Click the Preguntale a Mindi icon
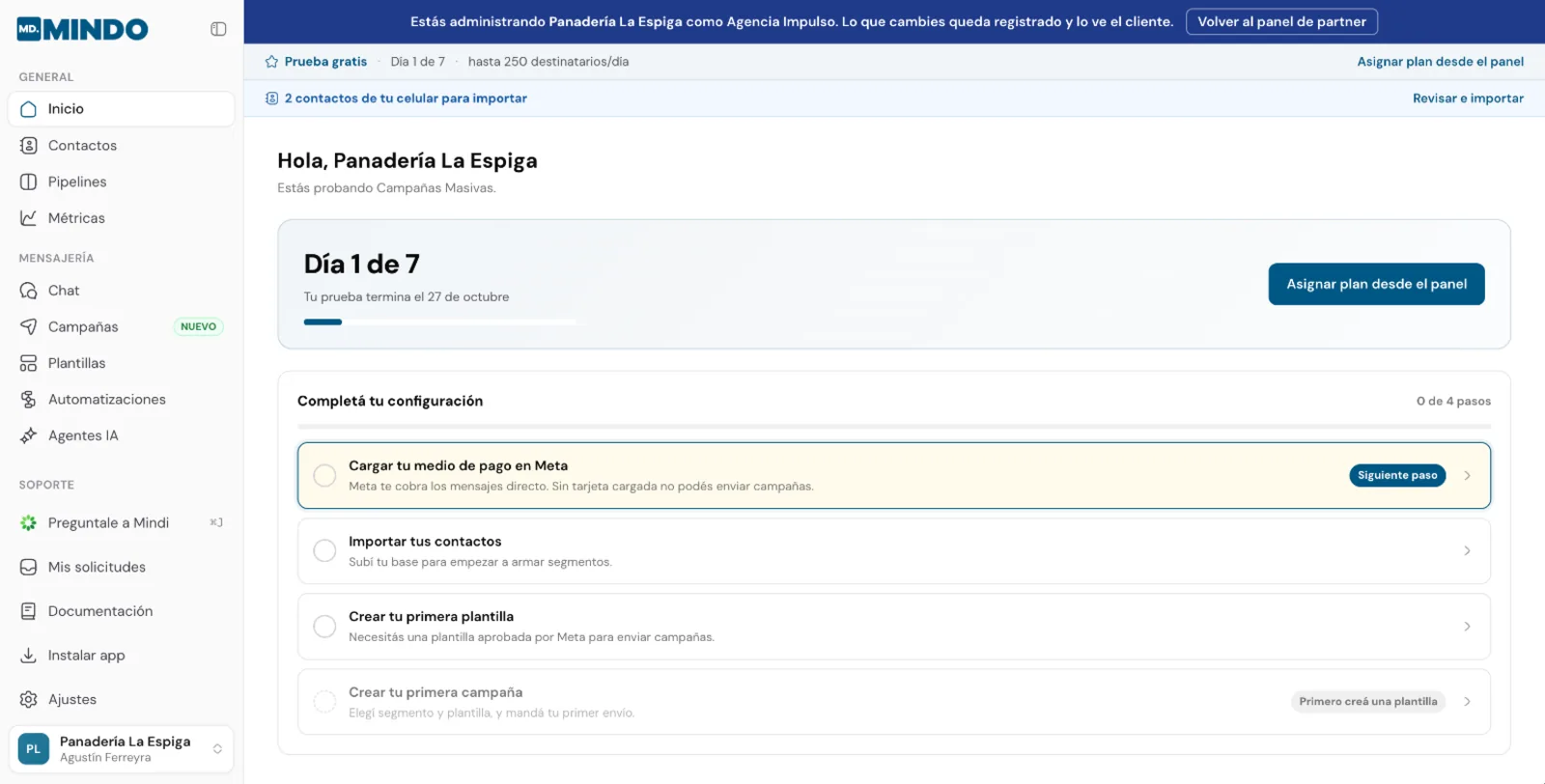Image resolution: width=1545 pixels, height=784 pixels. click(29, 522)
